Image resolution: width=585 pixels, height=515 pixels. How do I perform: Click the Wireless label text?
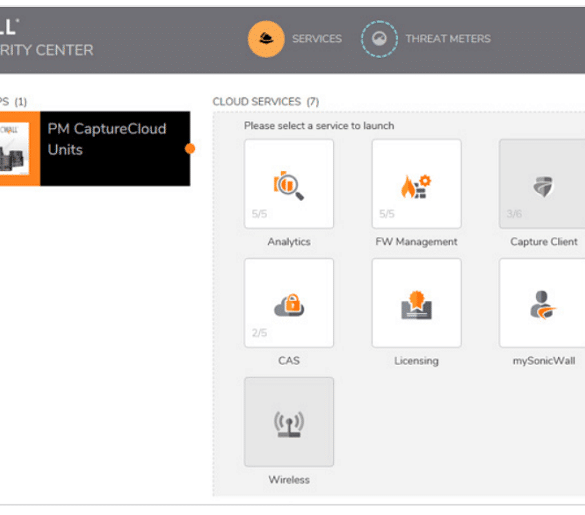(289, 480)
